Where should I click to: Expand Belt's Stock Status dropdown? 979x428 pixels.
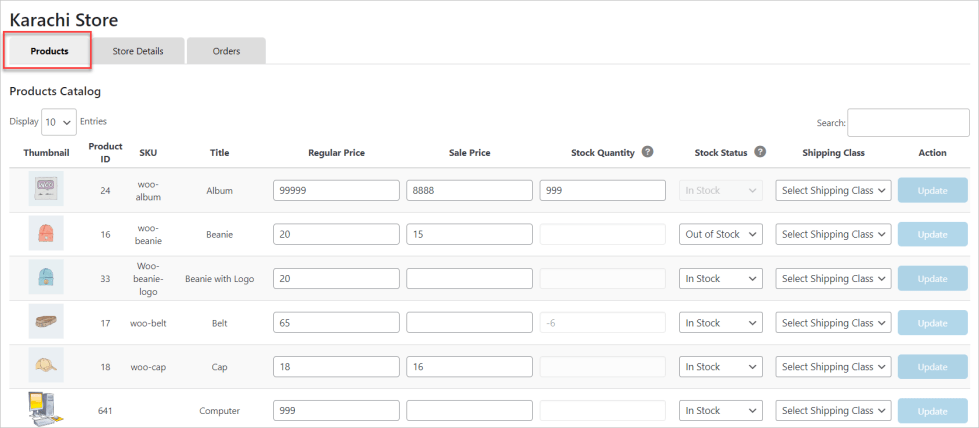[721, 323]
